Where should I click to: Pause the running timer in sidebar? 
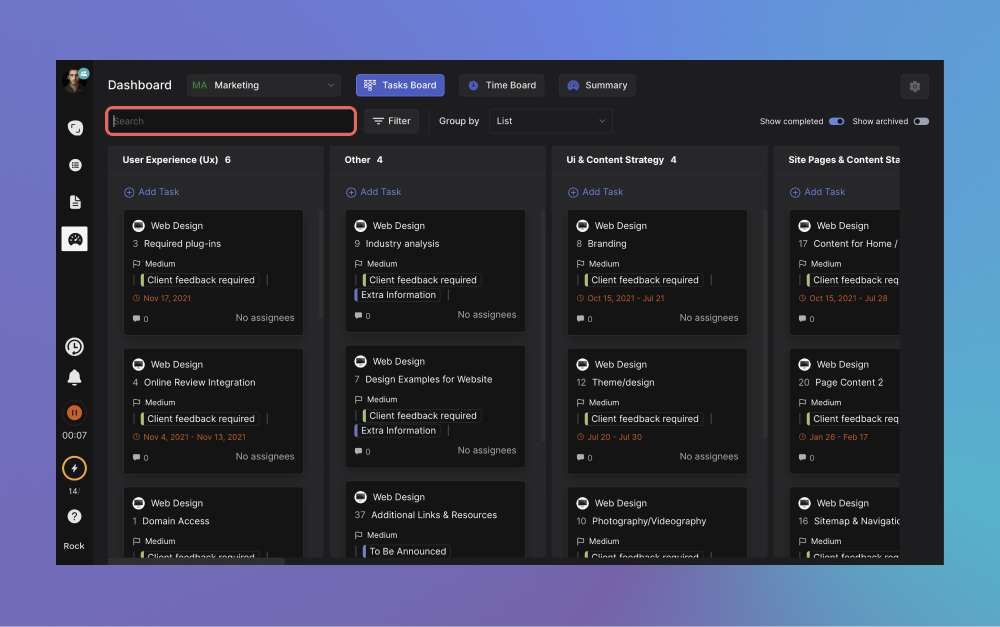point(74,412)
